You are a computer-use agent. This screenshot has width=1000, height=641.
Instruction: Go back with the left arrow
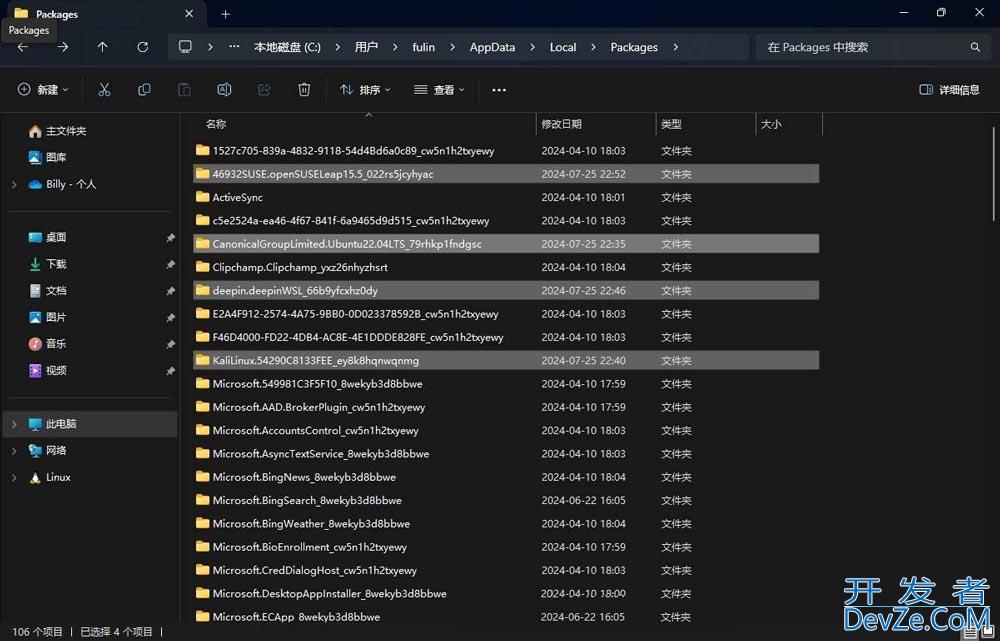tap(23, 47)
